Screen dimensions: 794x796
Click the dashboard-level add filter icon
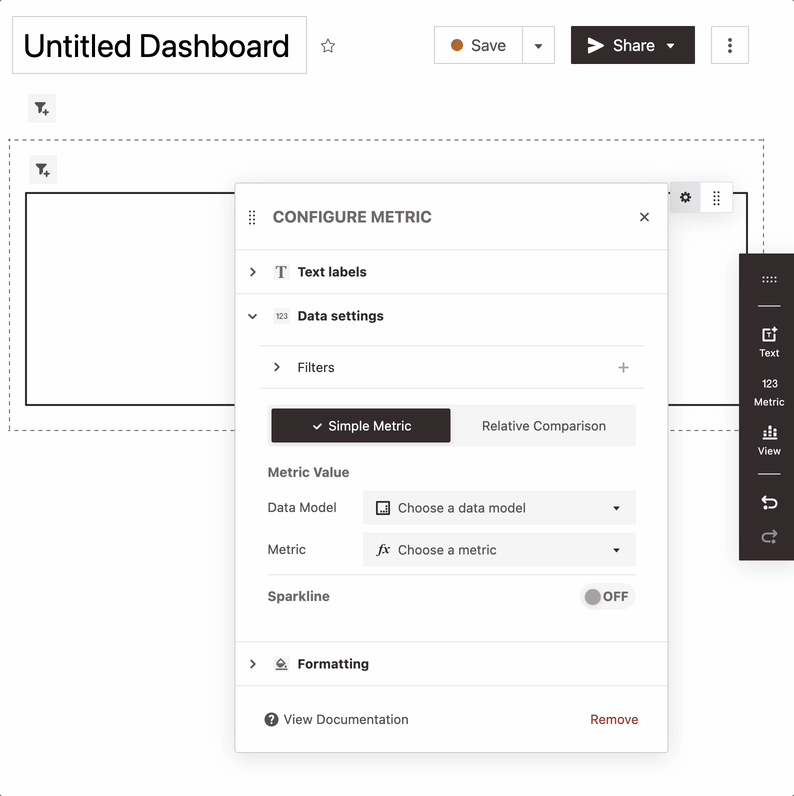[x=42, y=108]
